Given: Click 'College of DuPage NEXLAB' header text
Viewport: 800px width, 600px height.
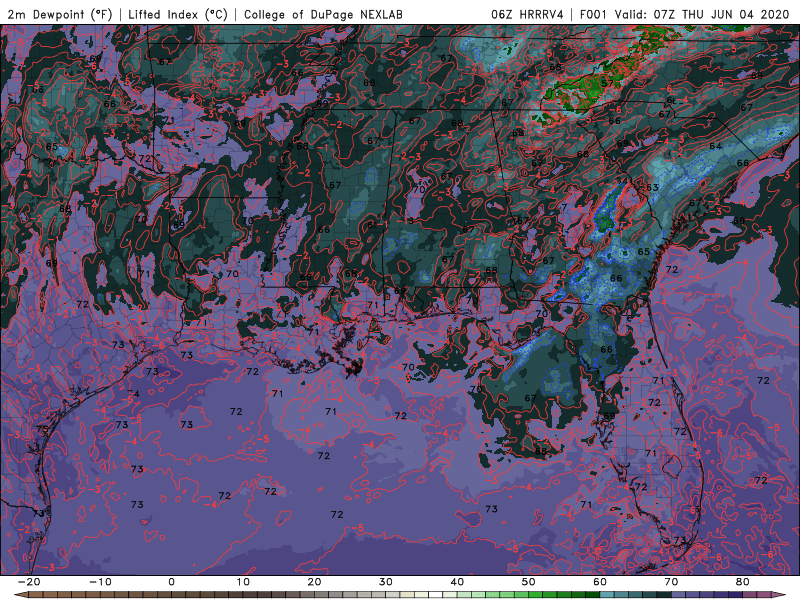Looking at the screenshot, I should point(323,14).
